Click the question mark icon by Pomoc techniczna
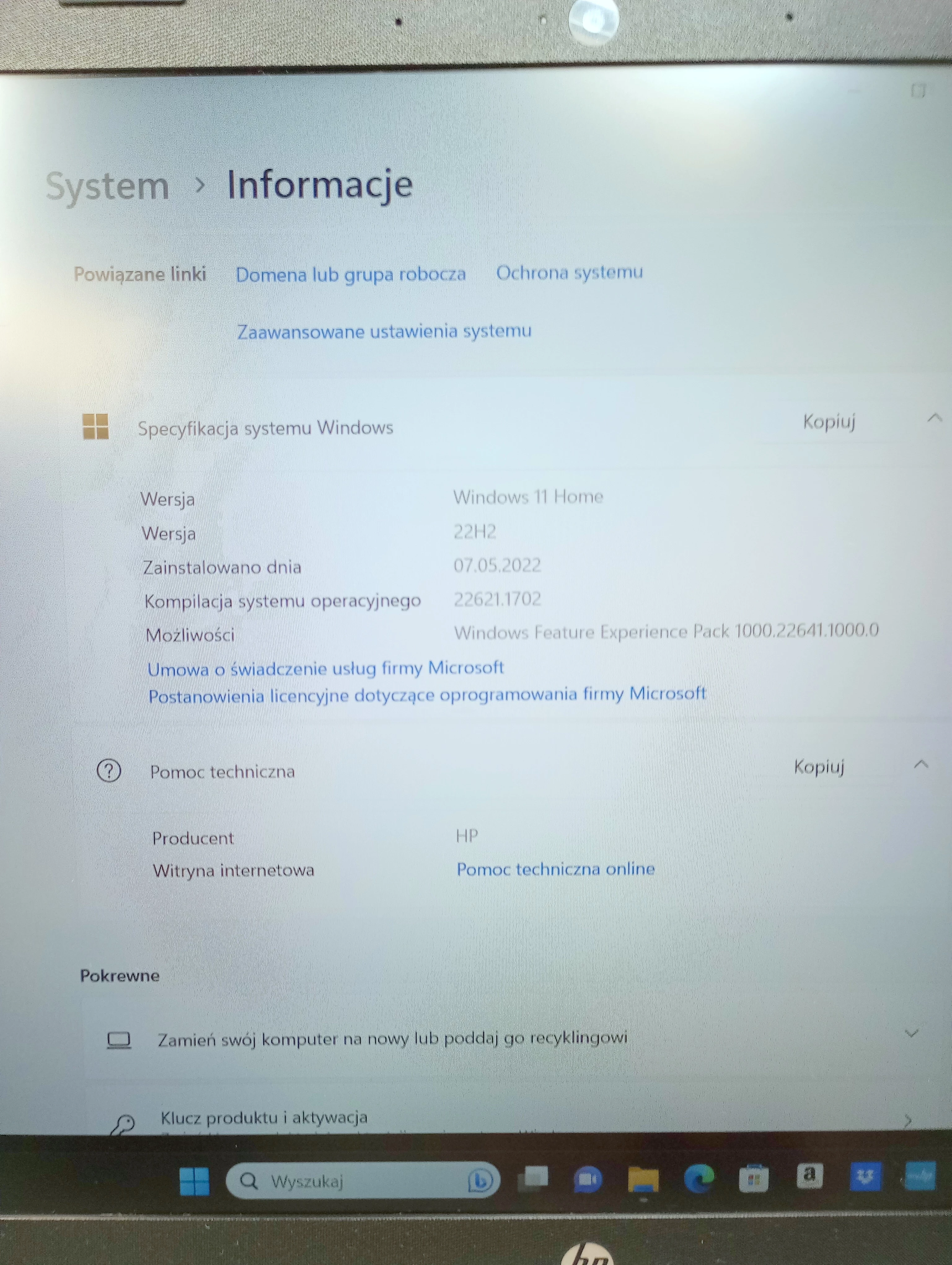The height and width of the screenshot is (1265, 952). (x=108, y=770)
